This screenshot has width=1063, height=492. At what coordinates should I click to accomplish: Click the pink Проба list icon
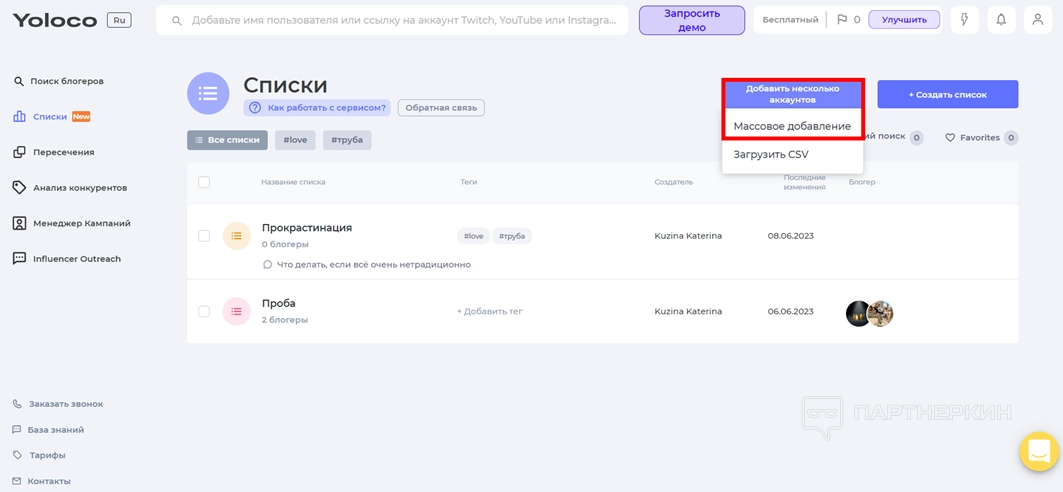(x=237, y=312)
